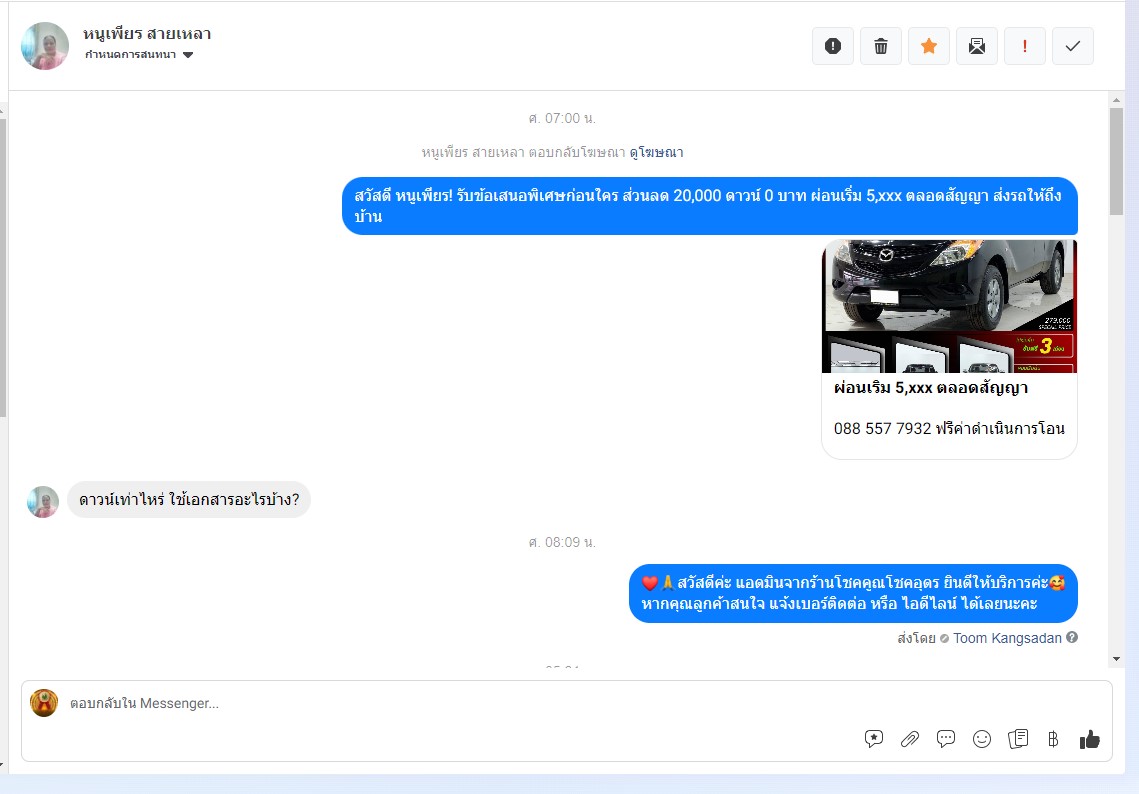Viewport: 1139px width, 794px height.
Task: Open the Mazda truck ad image
Action: (949, 306)
